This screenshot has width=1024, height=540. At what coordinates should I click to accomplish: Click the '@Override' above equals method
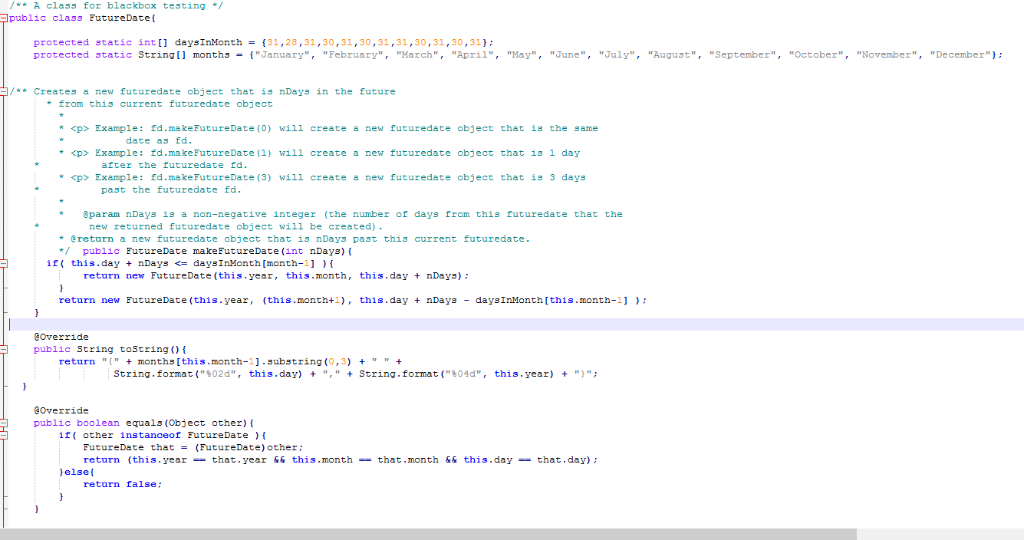tap(61, 411)
